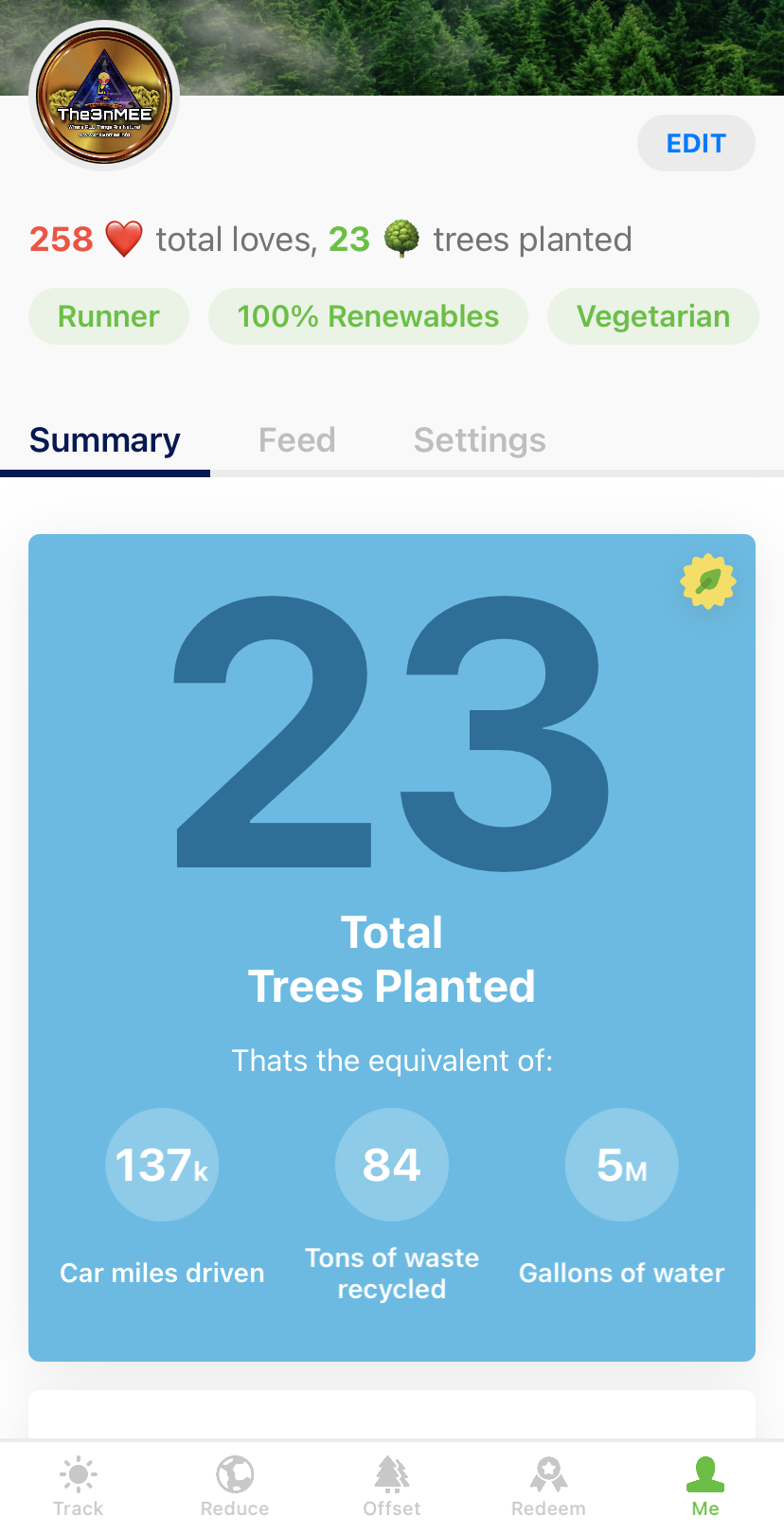Select the Summary tab
The image size is (784, 1534).
105,440
